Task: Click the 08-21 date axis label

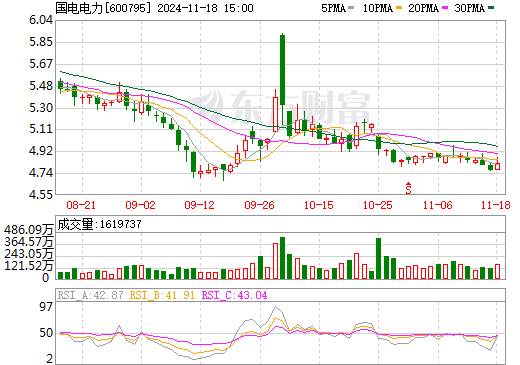Action: [x=81, y=205]
